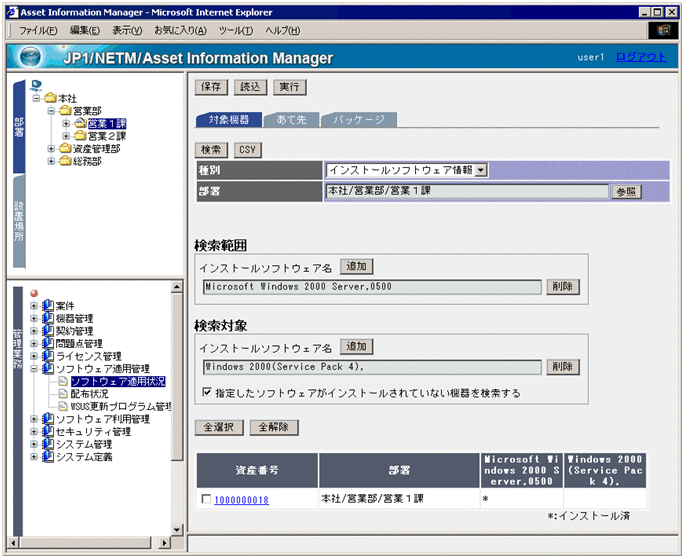
Task: Expand the セキュリティ管理 node
Action: [34, 432]
